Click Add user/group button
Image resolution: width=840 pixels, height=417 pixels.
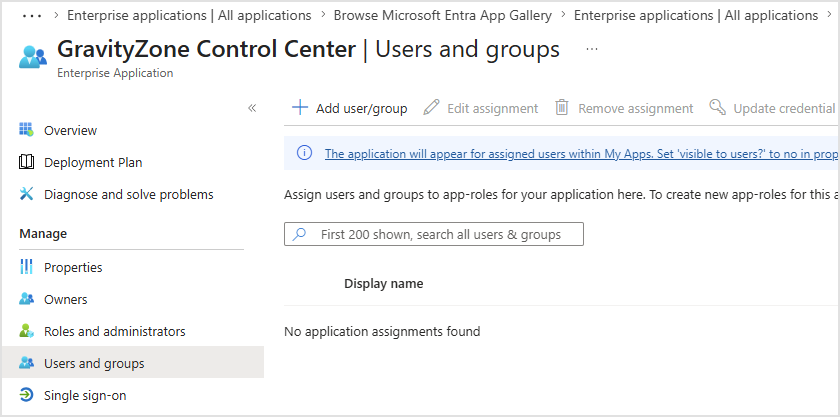tap(350, 108)
